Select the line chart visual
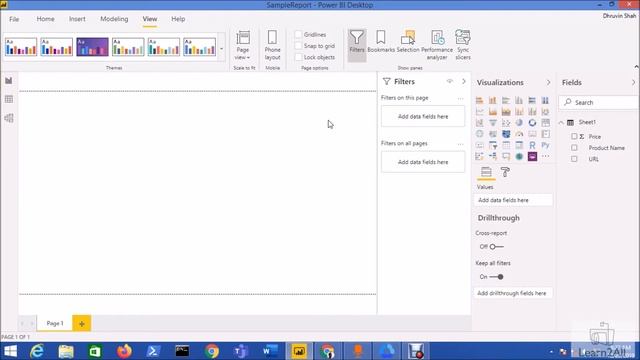The height and width of the screenshot is (360, 640). [480, 111]
